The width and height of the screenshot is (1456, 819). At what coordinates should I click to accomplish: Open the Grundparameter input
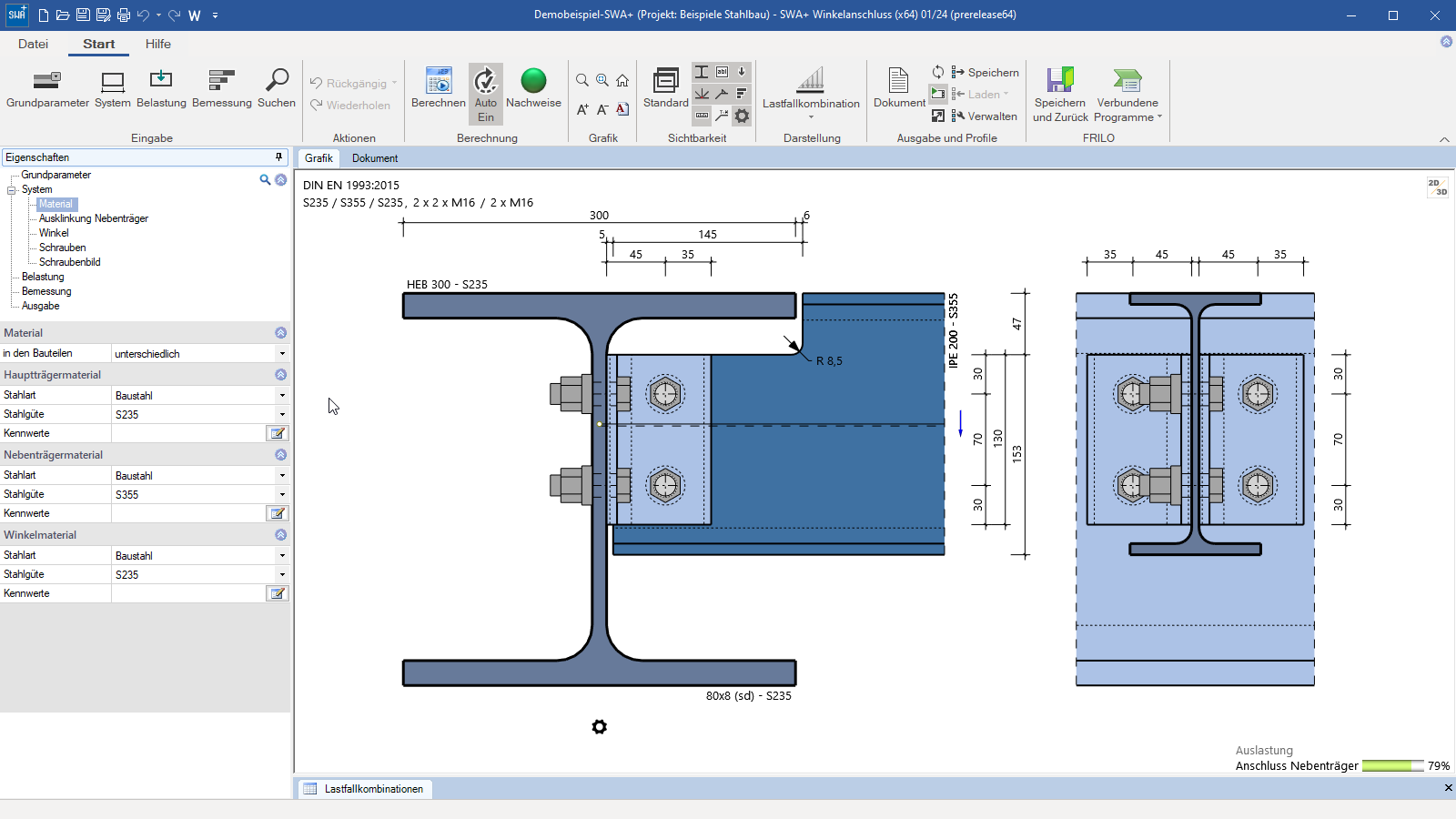point(47,89)
